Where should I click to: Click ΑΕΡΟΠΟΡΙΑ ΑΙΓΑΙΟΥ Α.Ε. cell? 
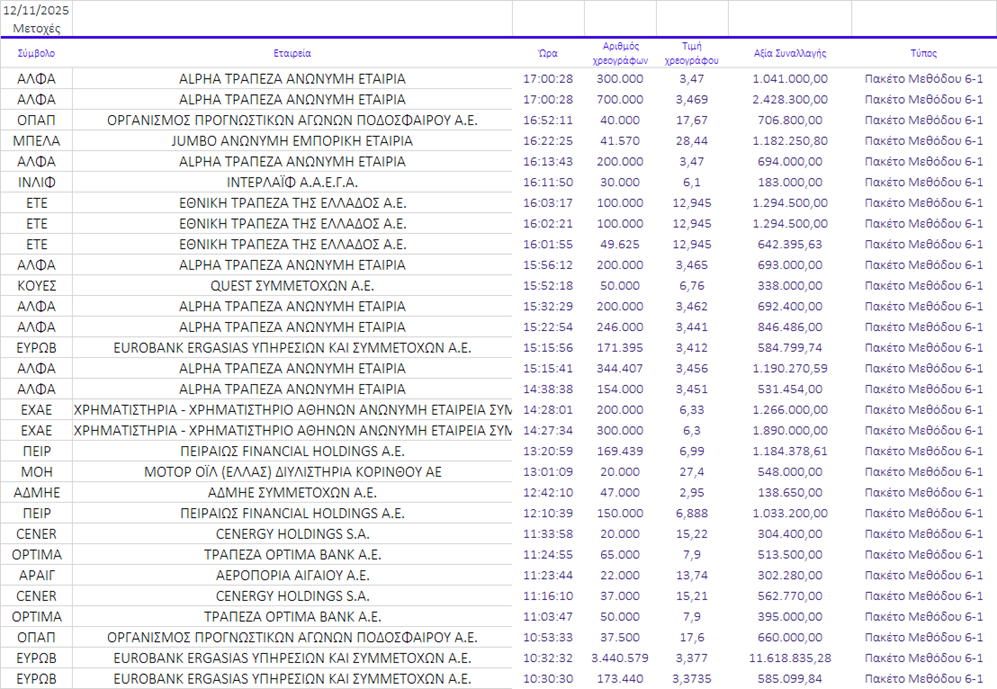pos(292,575)
